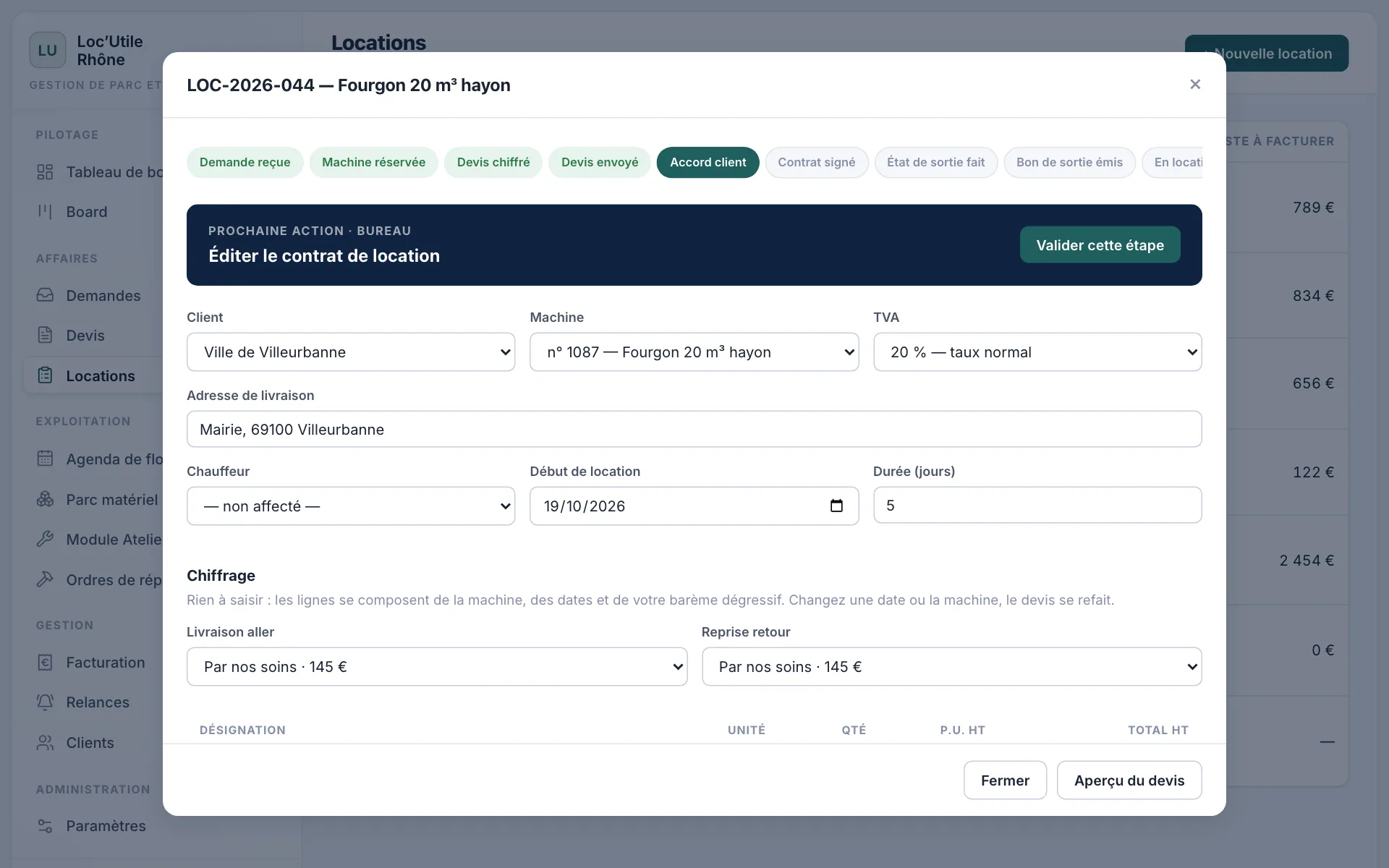Click the Début de location date field
This screenshot has height=868, width=1389.
click(694, 506)
